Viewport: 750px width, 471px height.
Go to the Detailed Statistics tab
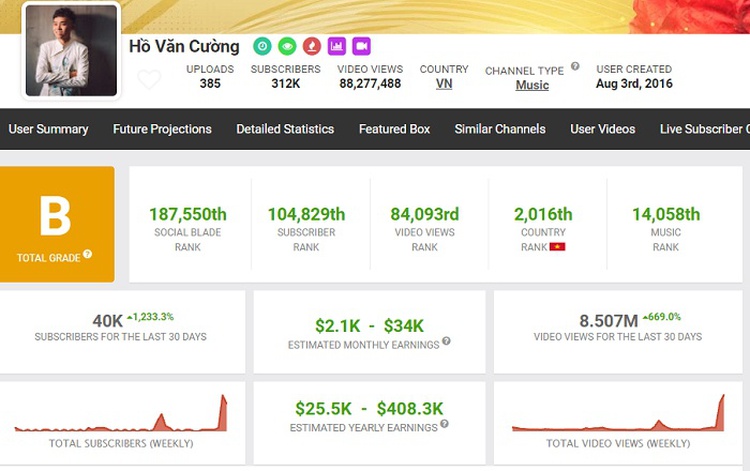coord(285,129)
